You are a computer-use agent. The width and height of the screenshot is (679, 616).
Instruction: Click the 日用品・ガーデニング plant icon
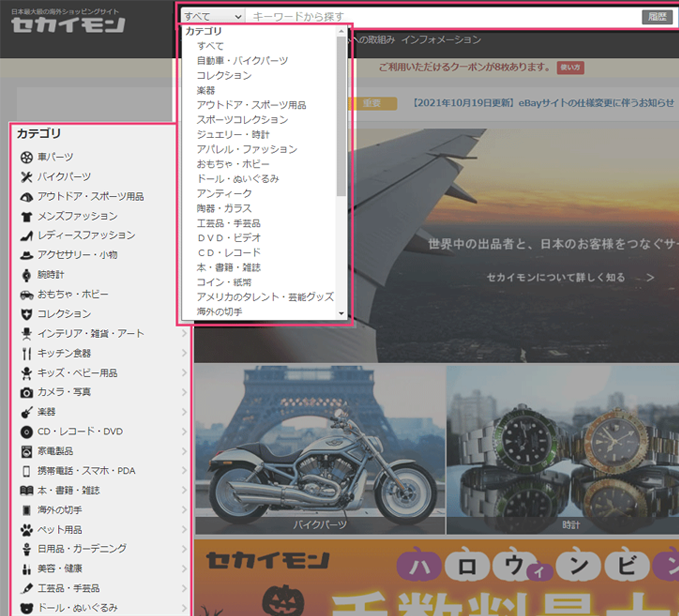[x=26, y=549]
